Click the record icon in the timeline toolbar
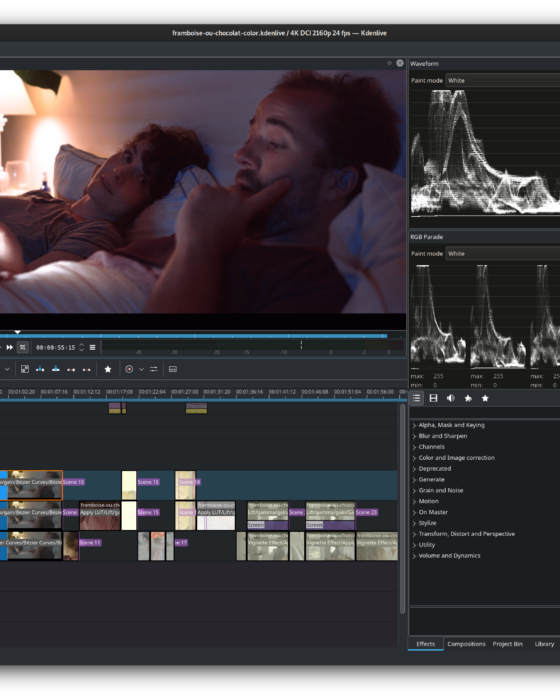Screen dimensions: 560x700 (x=129, y=369)
